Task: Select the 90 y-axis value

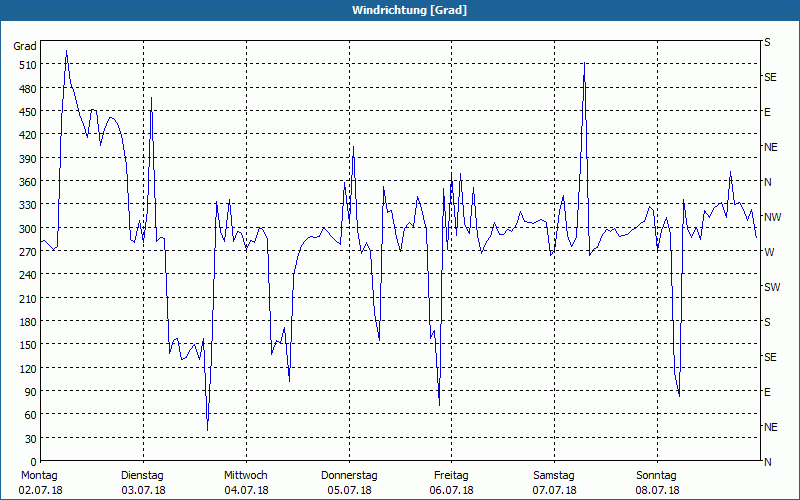Action: click(x=31, y=392)
